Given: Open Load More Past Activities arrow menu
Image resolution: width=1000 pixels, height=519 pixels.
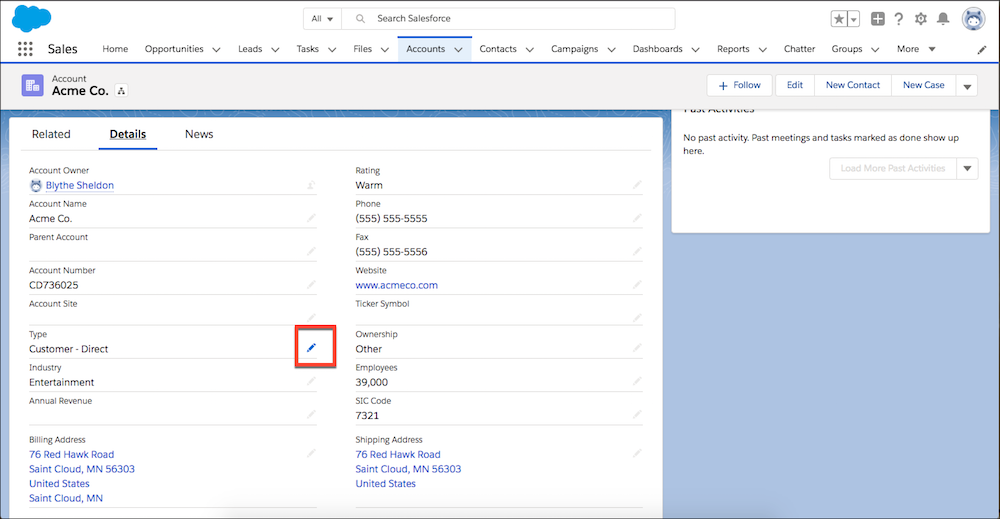Looking at the screenshot, I should point(967,168).
